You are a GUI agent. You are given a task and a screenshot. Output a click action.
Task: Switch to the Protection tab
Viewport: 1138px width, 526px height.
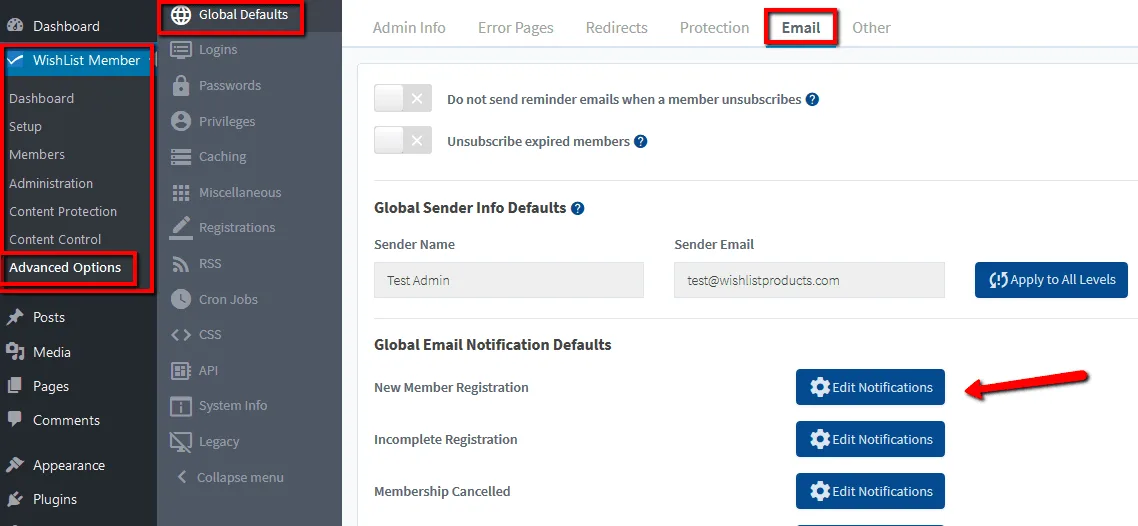coord(715,28)
